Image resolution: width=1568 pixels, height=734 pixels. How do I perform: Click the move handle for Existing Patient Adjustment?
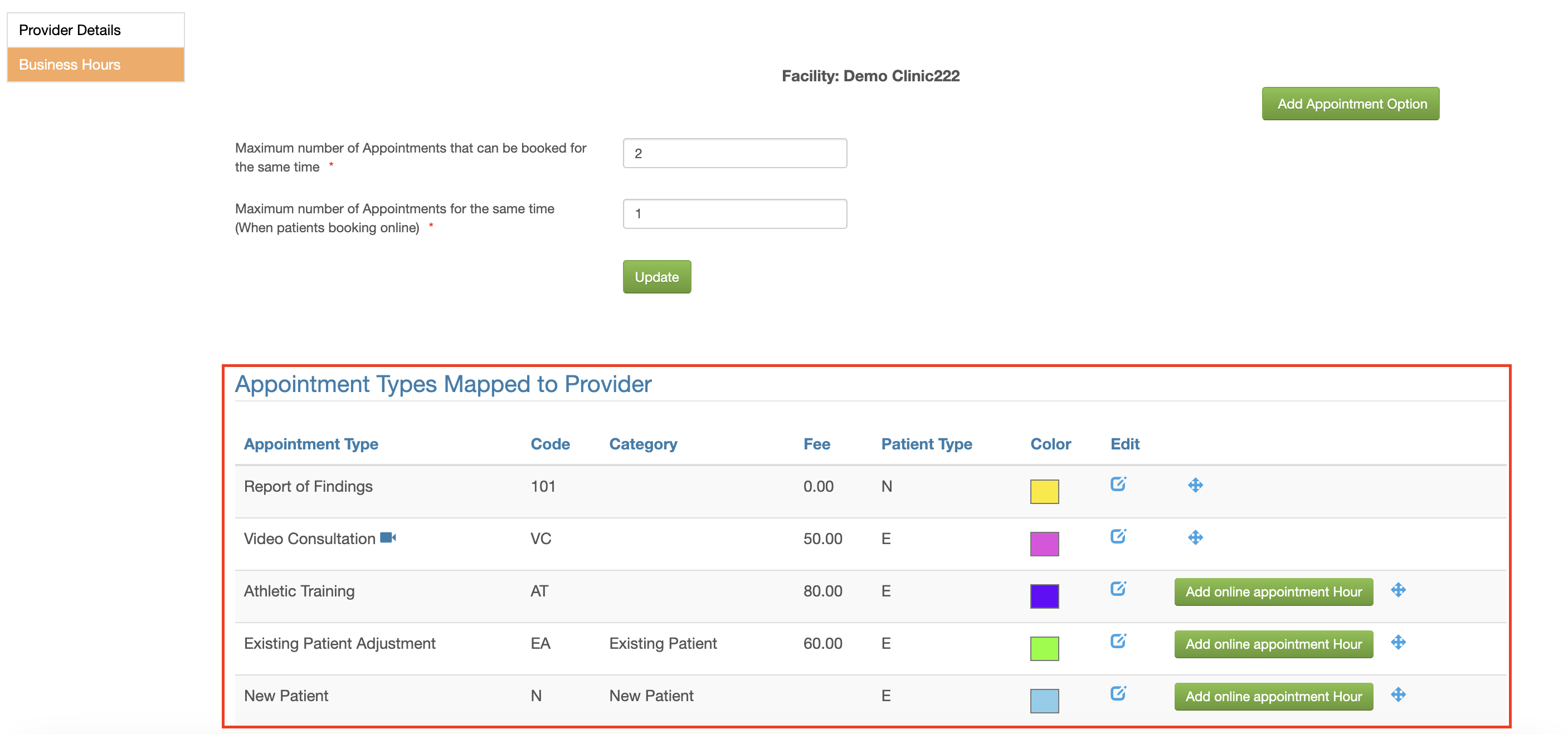point(1397,642)
